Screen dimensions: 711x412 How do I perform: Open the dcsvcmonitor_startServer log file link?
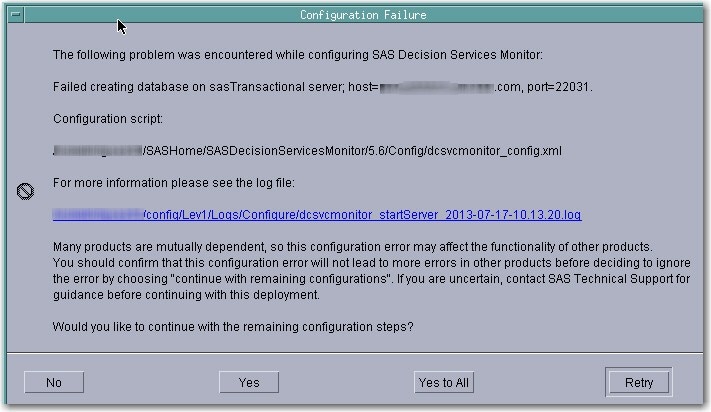point(317,215)
